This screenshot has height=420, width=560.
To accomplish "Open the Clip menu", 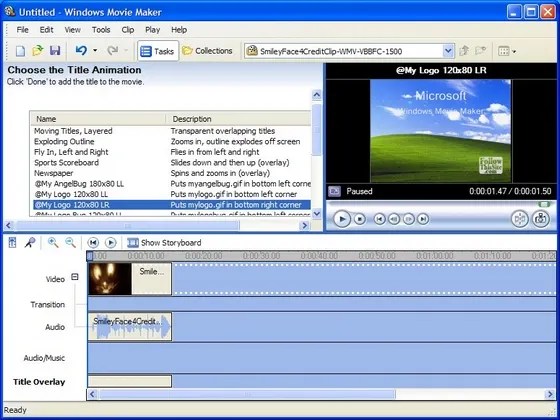I will 128,30.
